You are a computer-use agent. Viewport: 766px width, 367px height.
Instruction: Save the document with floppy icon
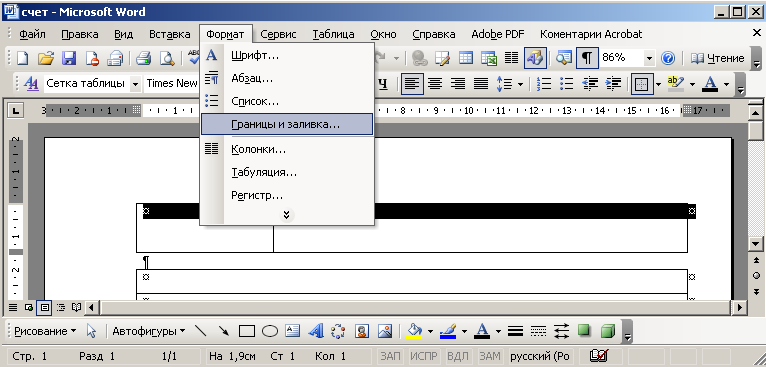(69, 58)
